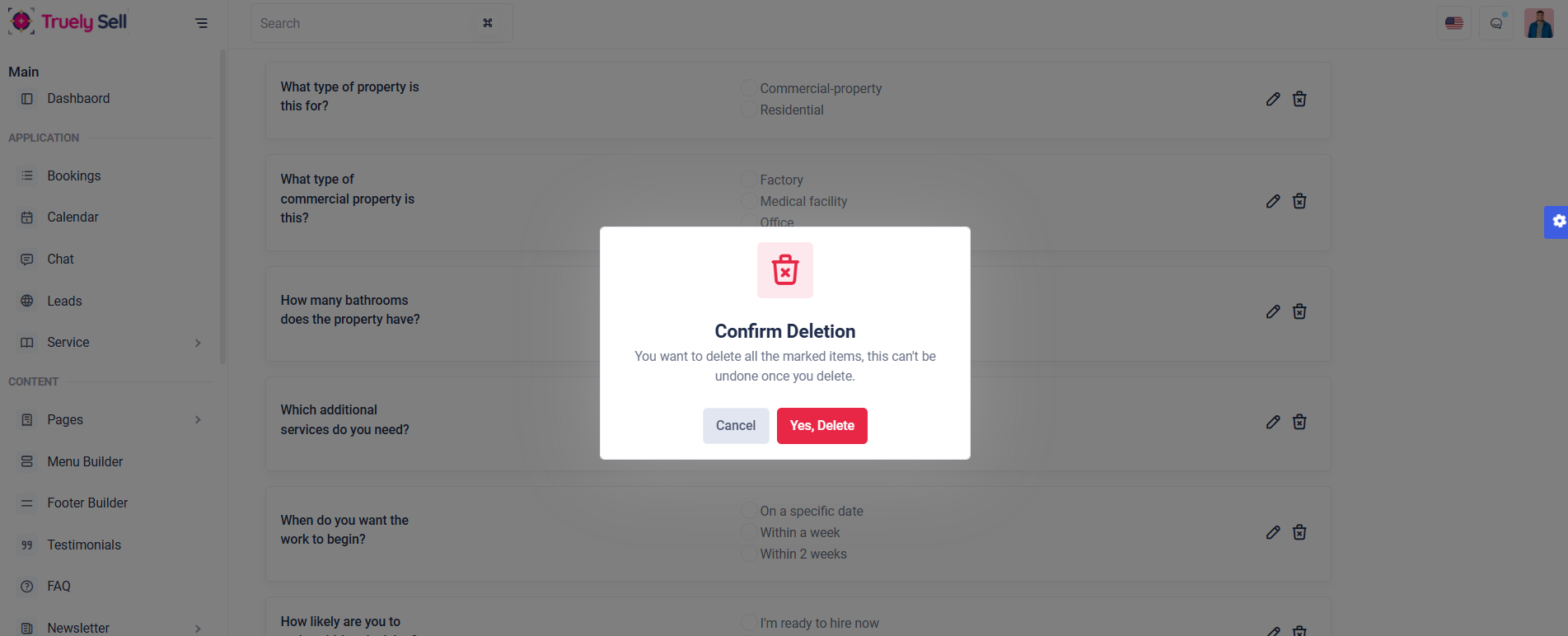Image resolution: width=1568 pixels, height=636 pixels.
Task: Go to Menu Builder page
Action: click(85, 461)
